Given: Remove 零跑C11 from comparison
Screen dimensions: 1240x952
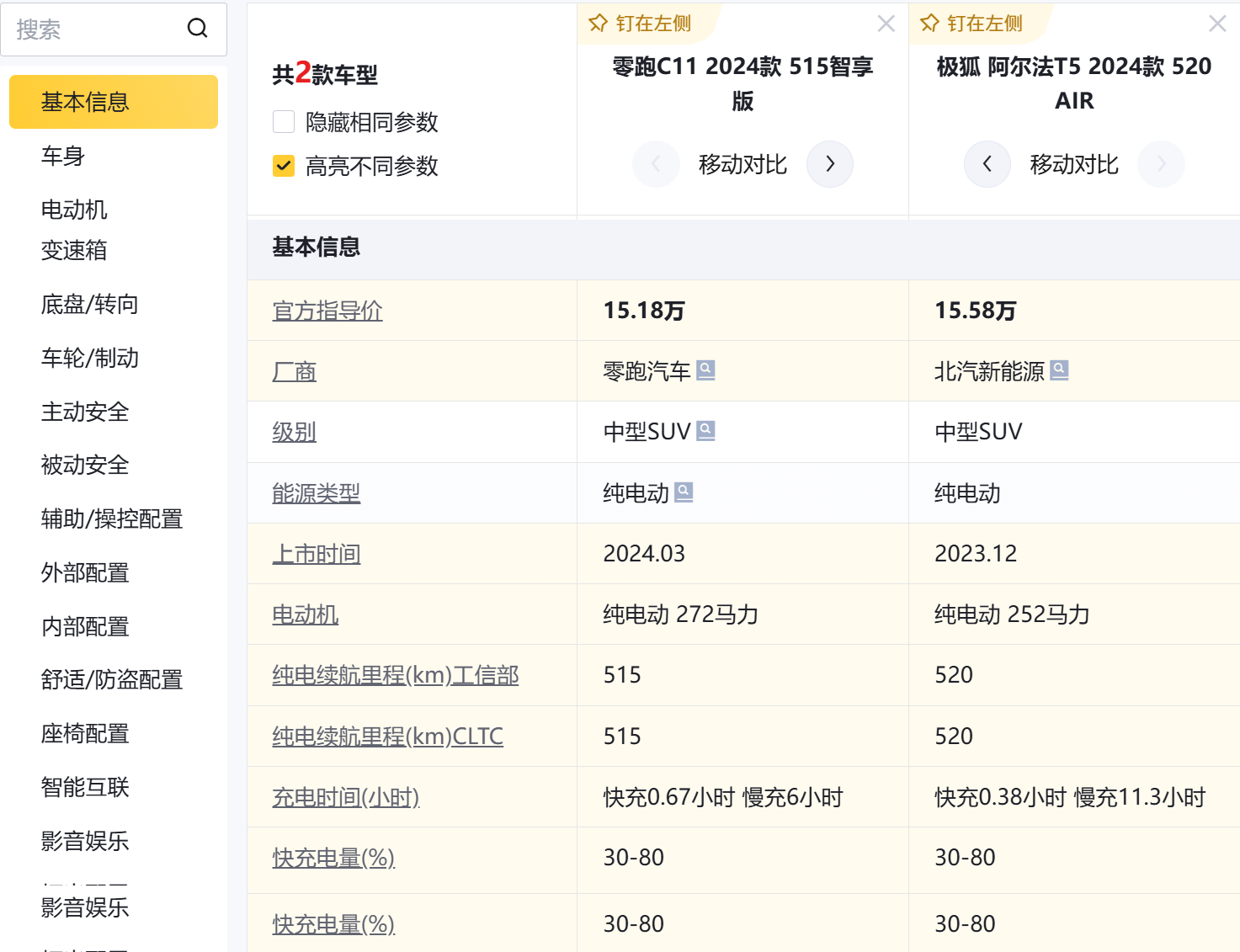Looking at the screenshot, I should click(886, 24).
